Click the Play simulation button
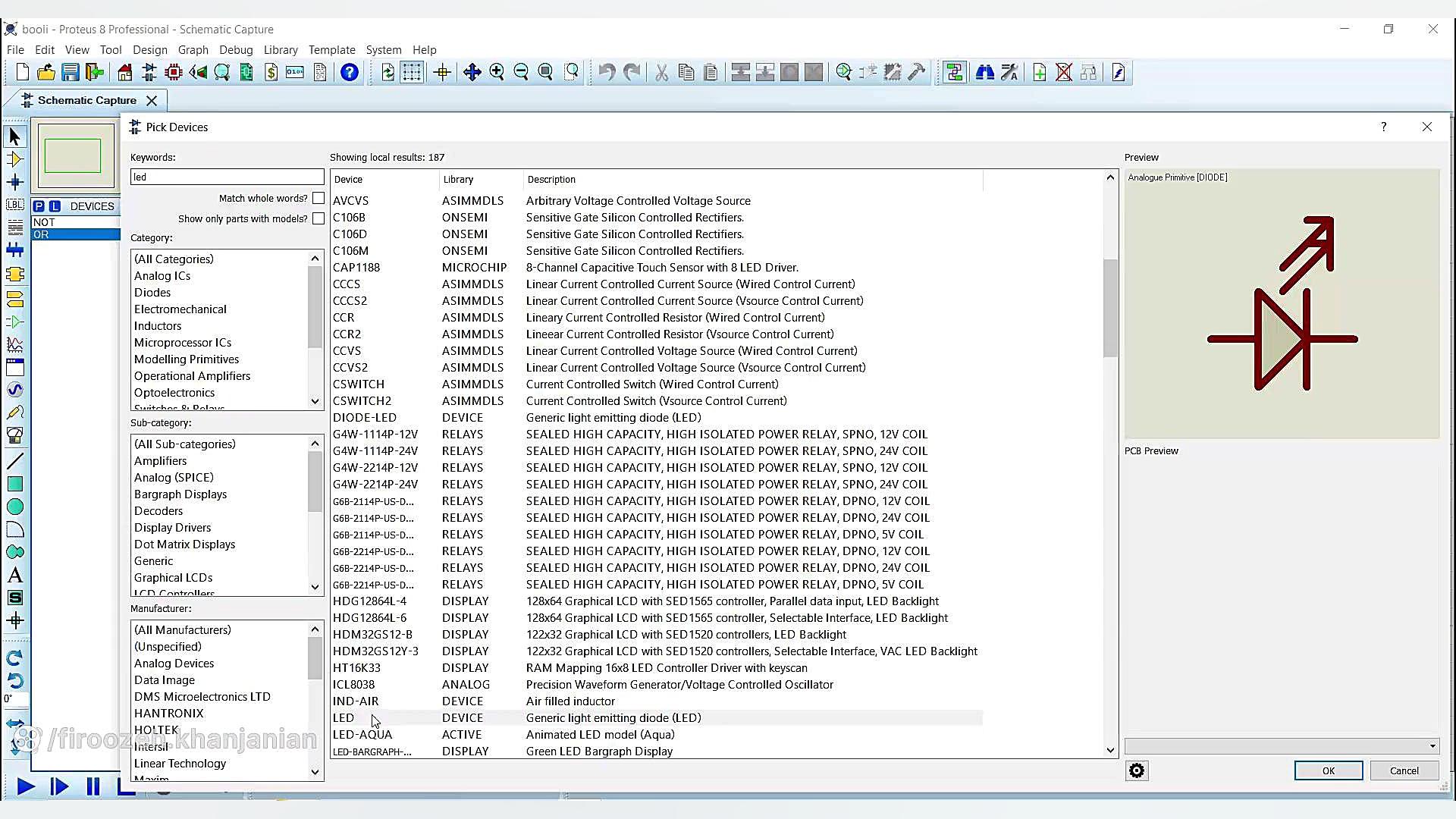The width and height of the screenshot is (1456, 819). [x=25, y=786]
